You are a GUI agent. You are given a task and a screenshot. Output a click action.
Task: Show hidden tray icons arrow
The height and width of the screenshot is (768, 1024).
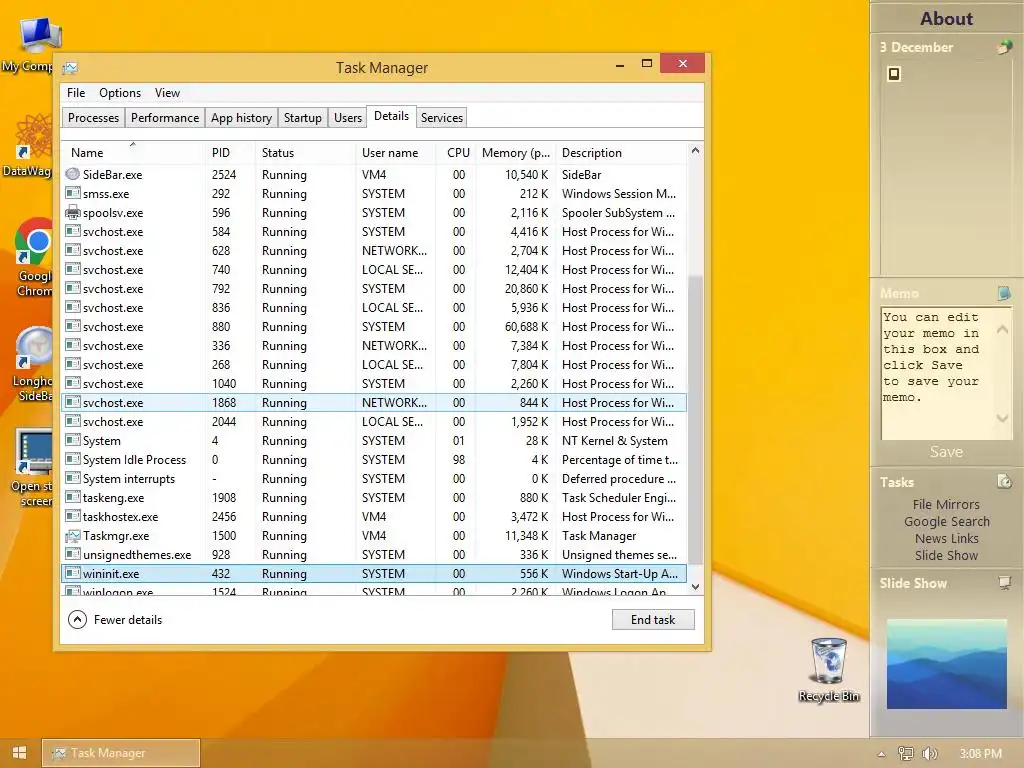point(882,753)
